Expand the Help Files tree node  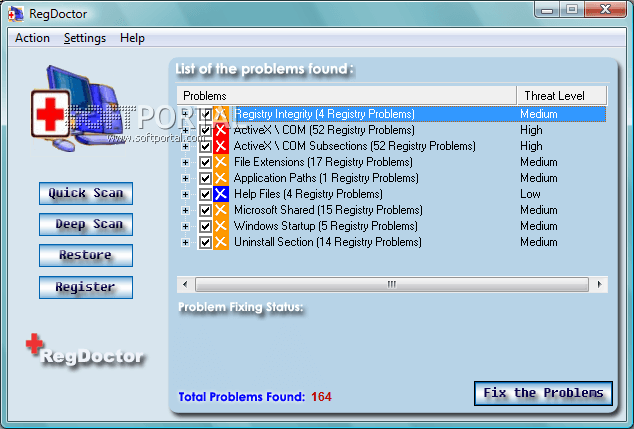(185, 194)
